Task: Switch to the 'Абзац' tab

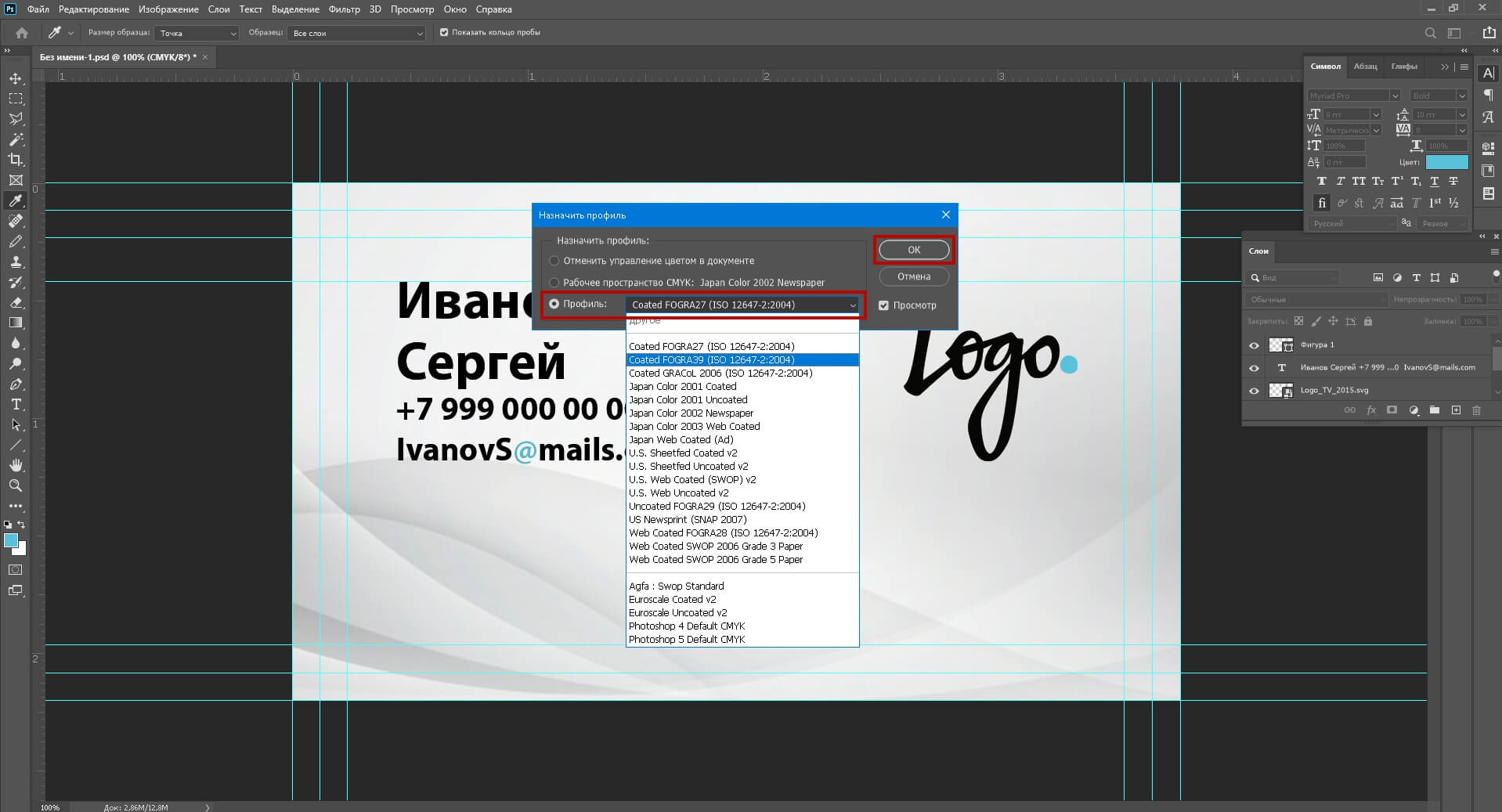Action: 1365,67
